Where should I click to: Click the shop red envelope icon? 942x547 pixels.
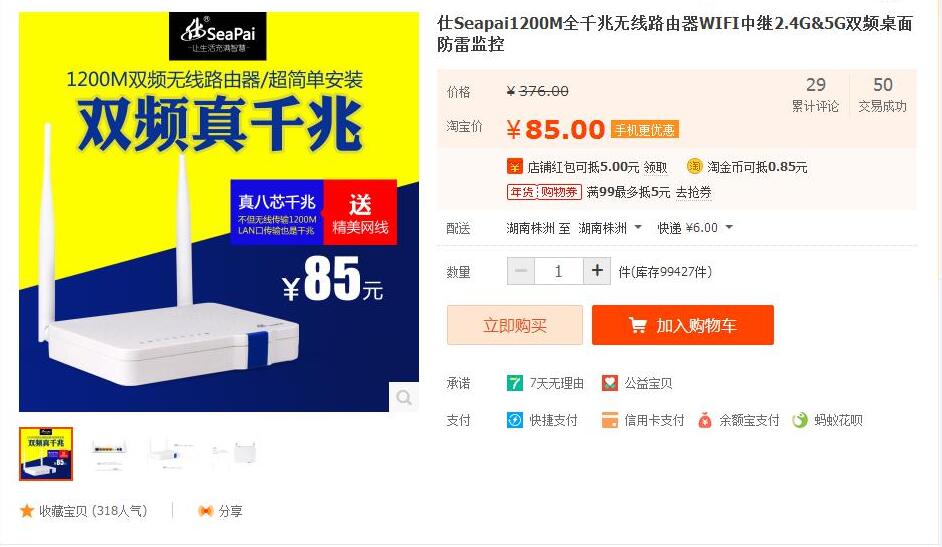coord(514,166)
